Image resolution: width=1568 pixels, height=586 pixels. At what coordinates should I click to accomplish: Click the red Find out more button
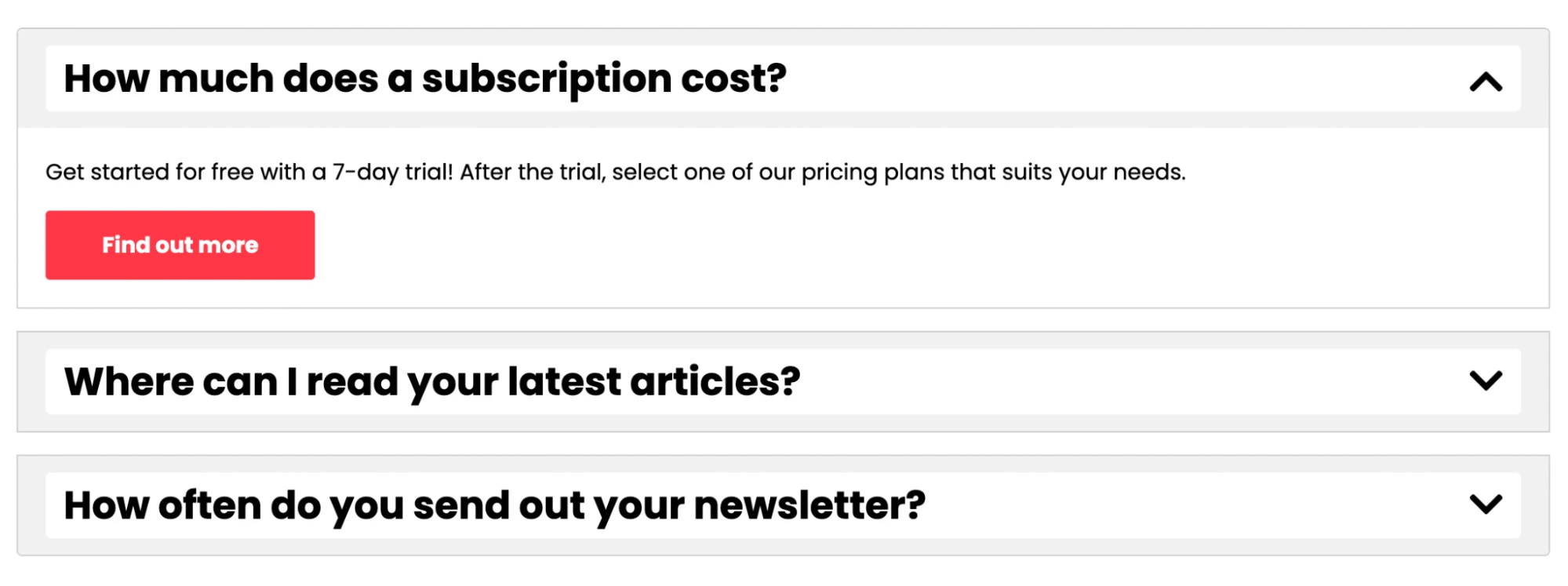[x=180, y=245]
